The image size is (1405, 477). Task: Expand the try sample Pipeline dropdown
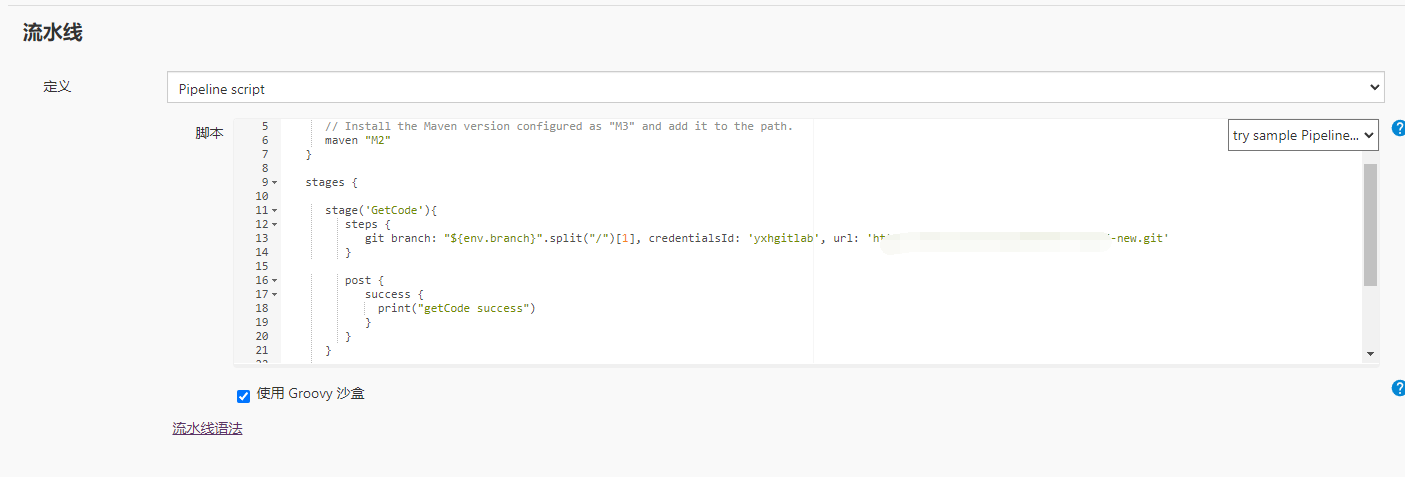pyautogui.click(x=1302, y=135)
